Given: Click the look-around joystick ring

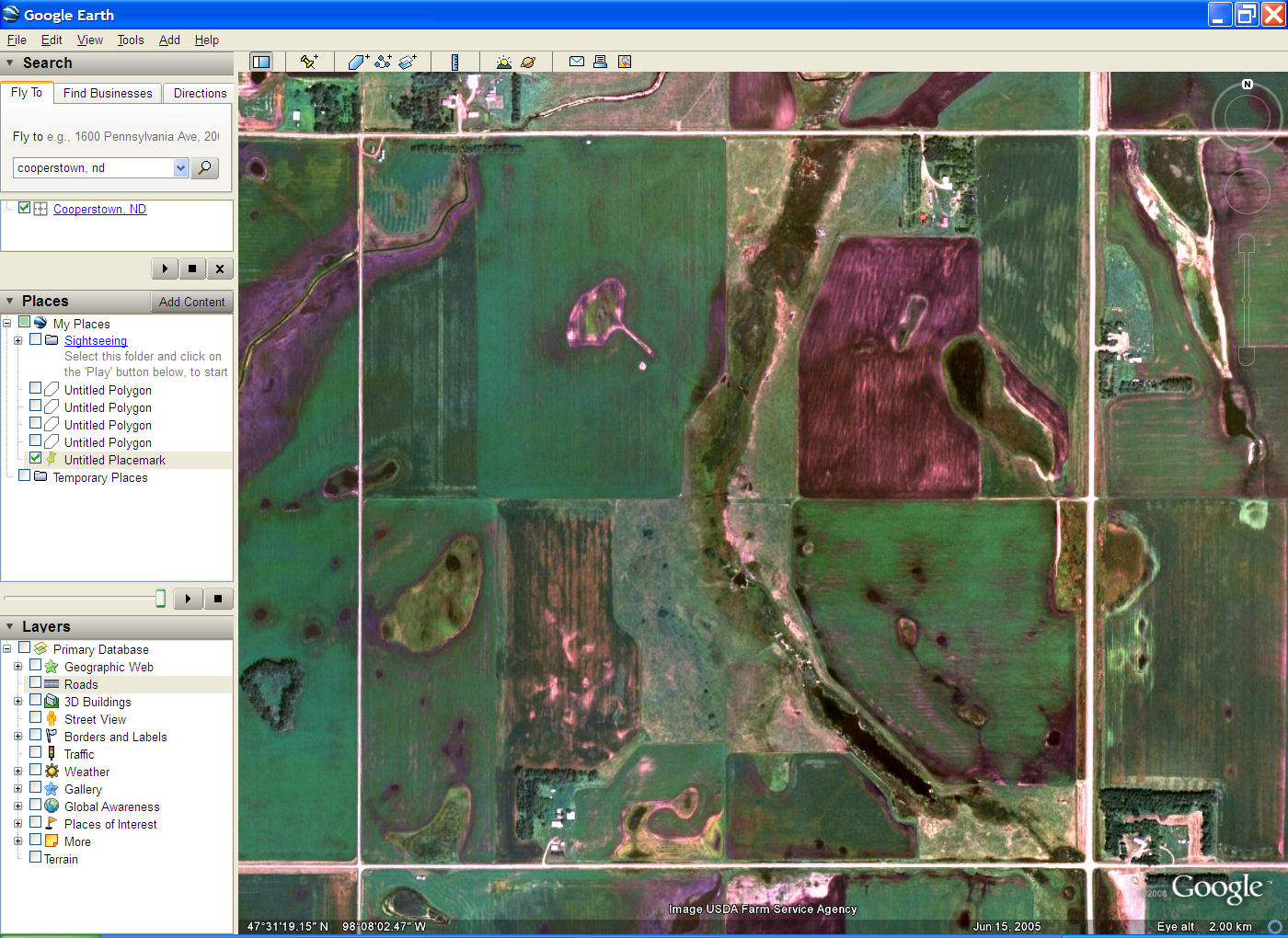Looking at the screenshot, I should 1247,116.
